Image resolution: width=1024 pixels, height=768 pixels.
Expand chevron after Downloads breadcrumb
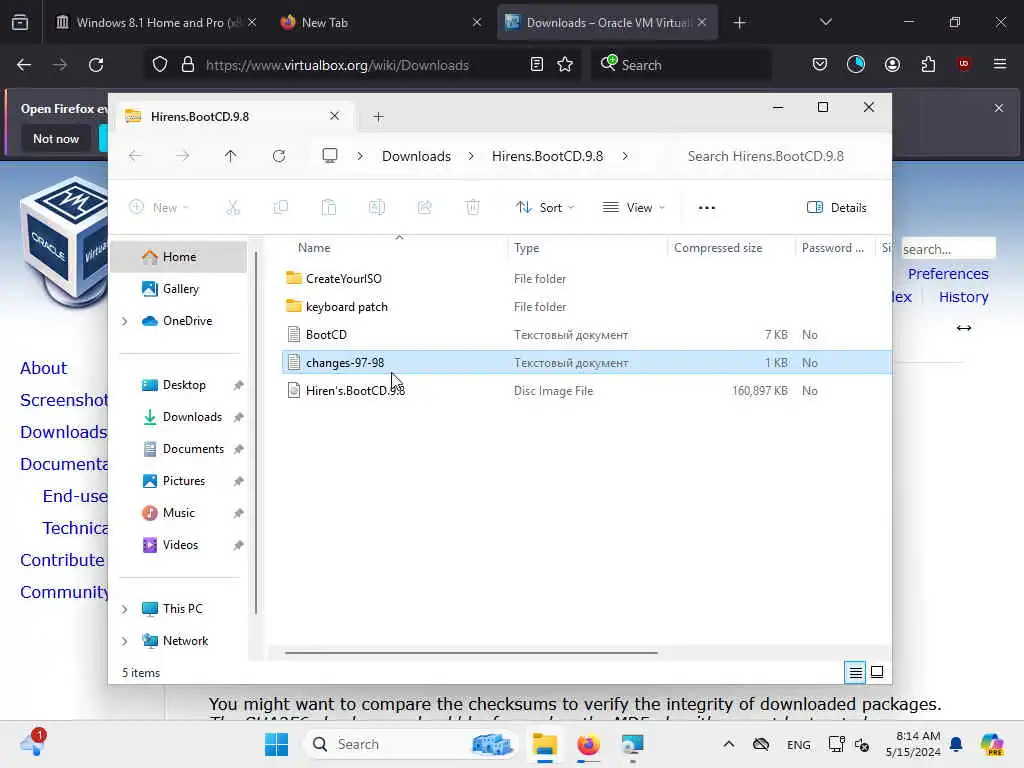pos(471,156)
